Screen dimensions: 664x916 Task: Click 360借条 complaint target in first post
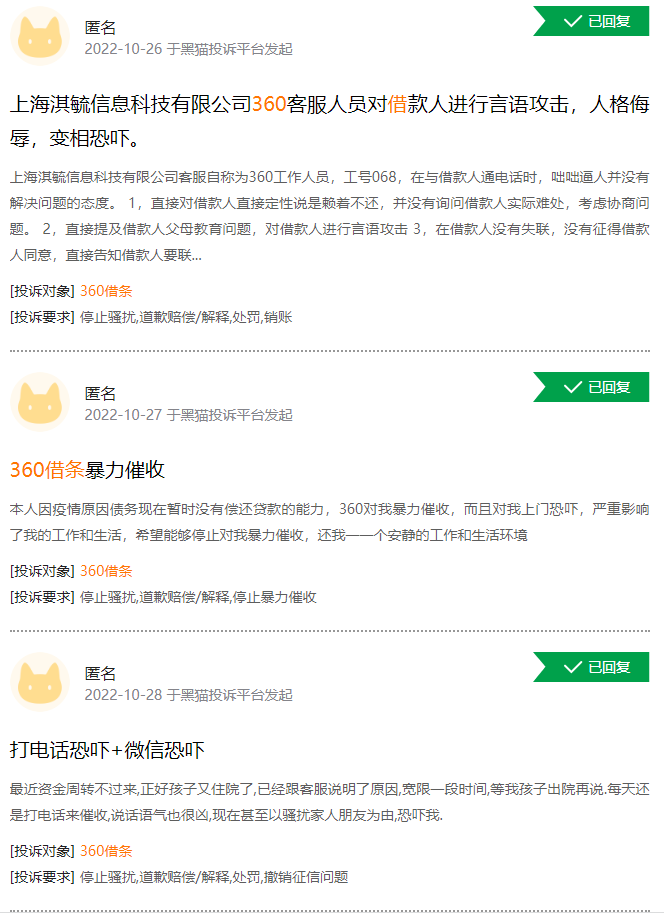point(106,291)
